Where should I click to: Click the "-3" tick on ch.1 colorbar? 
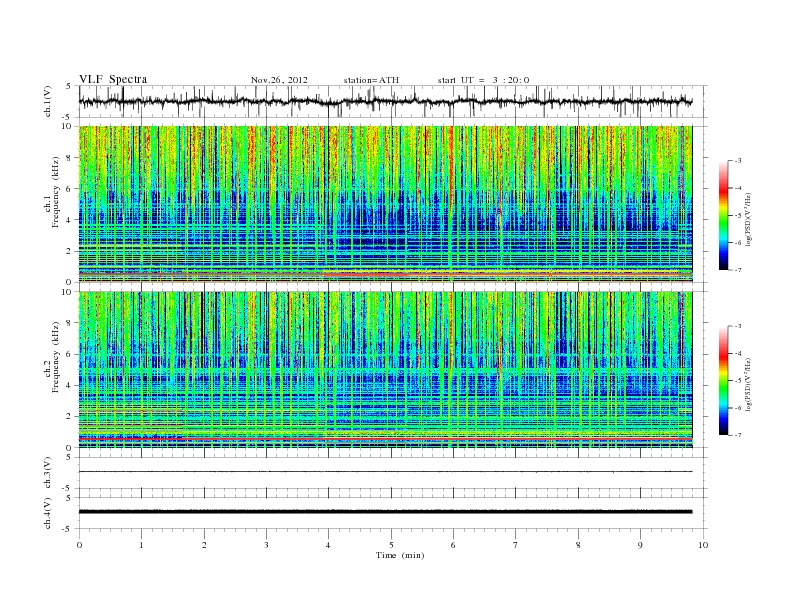[x=738, y=161]
